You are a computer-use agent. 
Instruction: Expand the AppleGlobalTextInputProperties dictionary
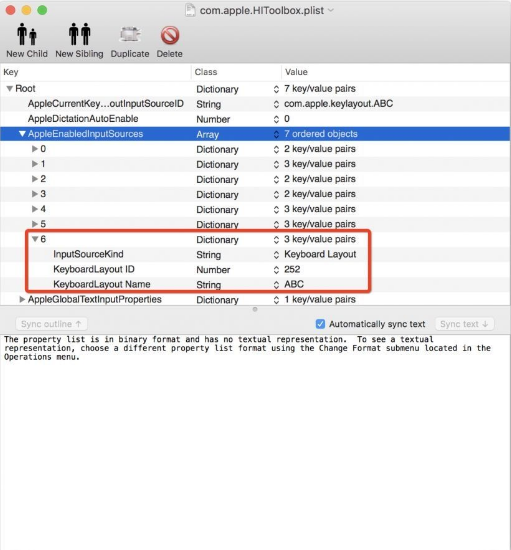[22, 299]
